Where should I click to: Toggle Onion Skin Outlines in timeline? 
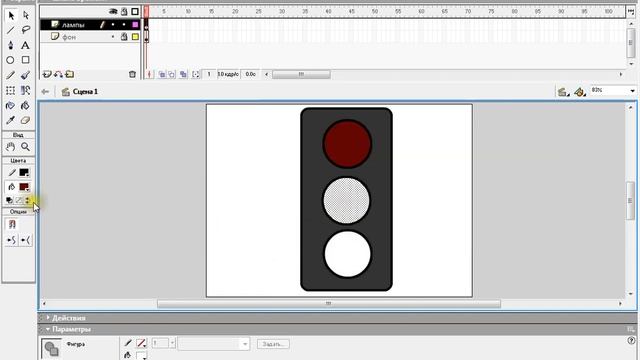pyautogui.click(x=172, y=74)
